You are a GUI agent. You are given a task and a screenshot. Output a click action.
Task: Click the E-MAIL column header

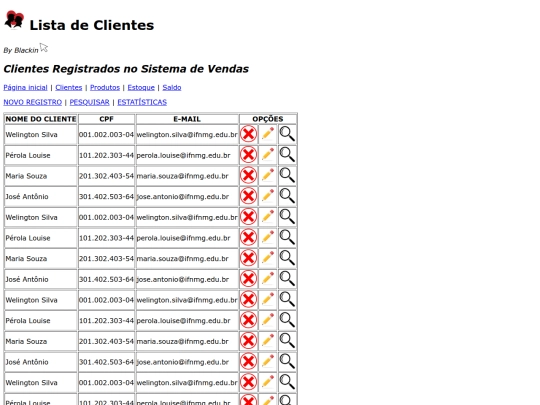[187, 119]
